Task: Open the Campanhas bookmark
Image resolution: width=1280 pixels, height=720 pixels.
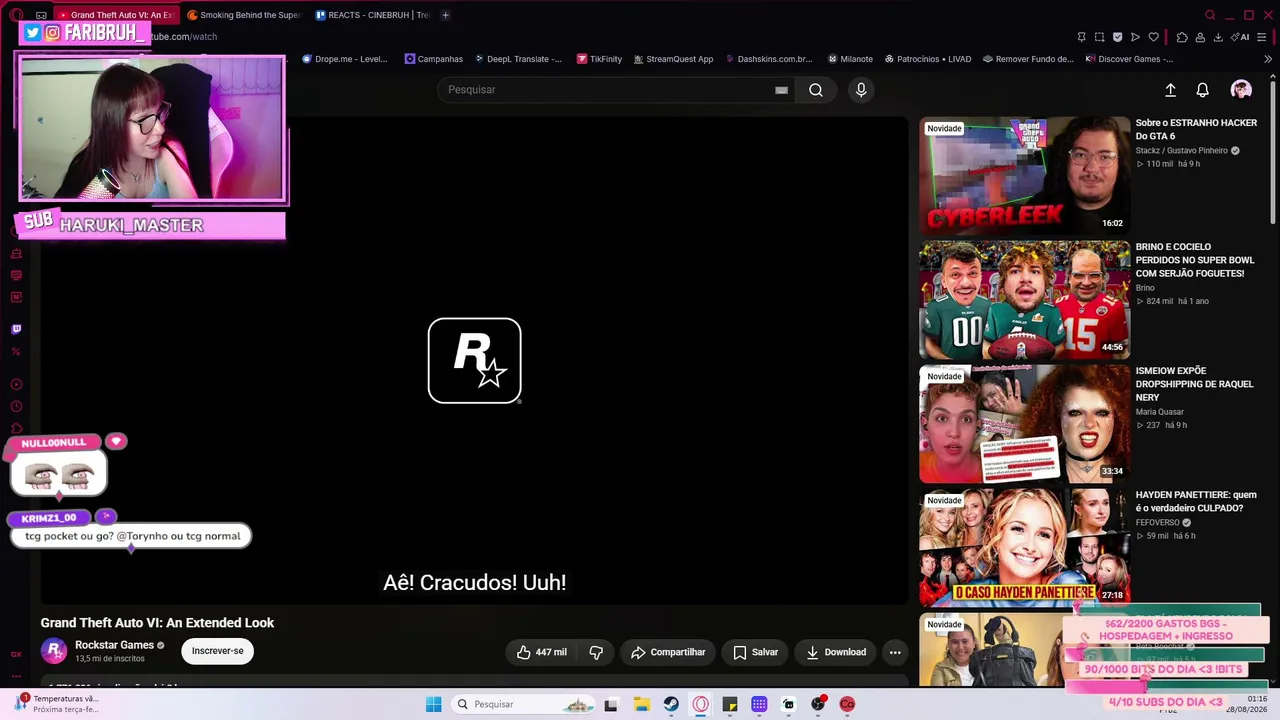Action: pyautogui.click(x=433, y=59)
